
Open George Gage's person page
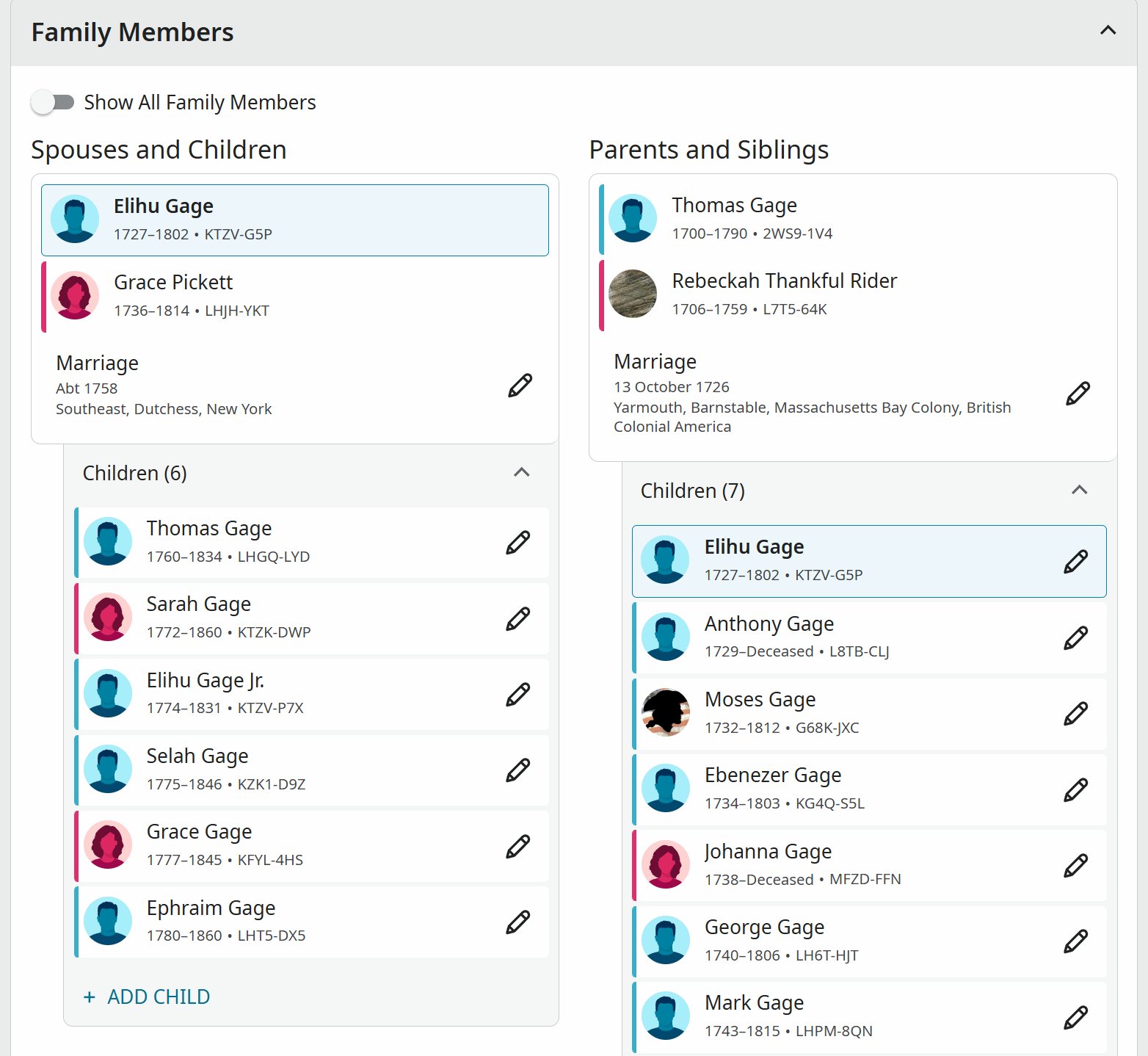click(765, 927)
